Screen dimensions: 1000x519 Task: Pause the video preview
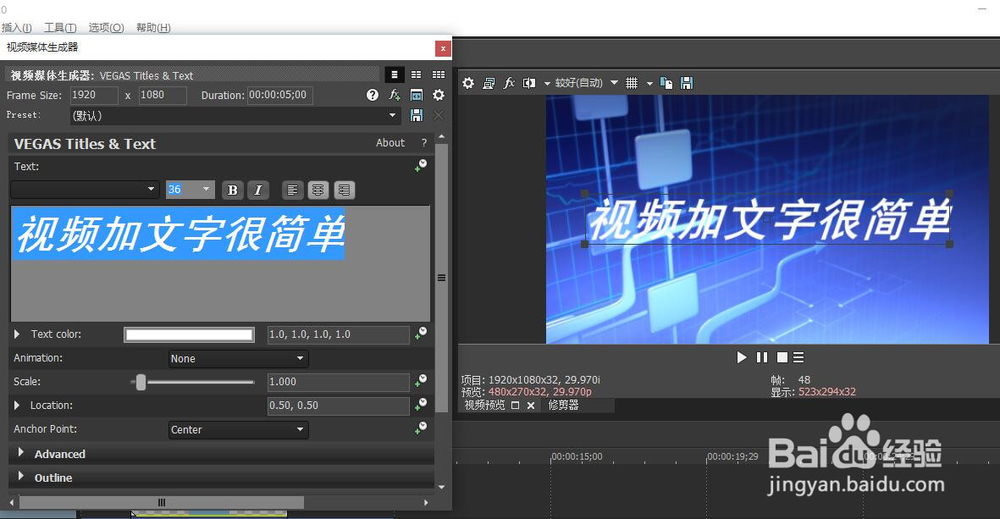tap(761, 357)
